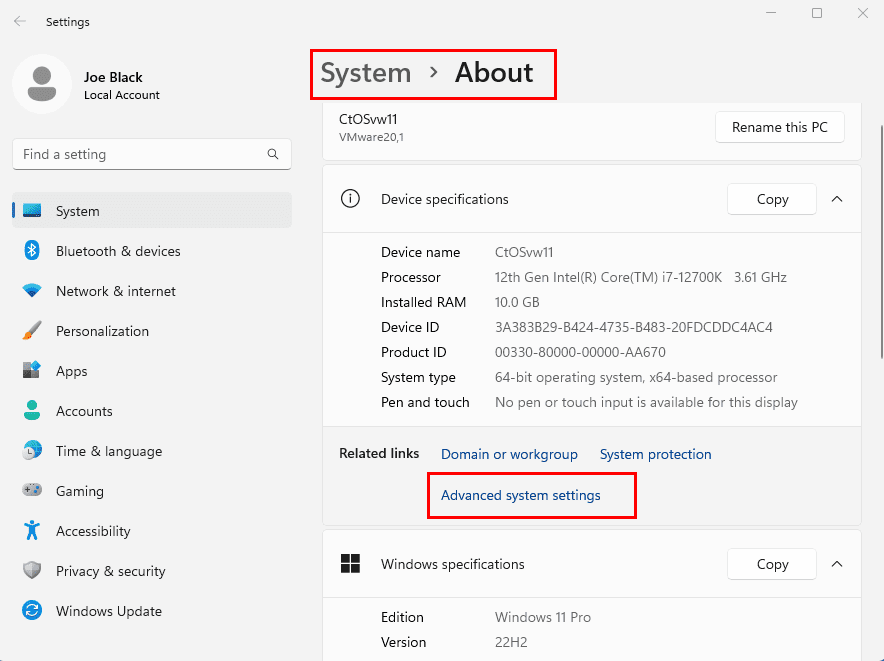The height and width of the screenshot is (661, 884).
Task: Click the Pen and touch value text
Action: click(646, 402)
